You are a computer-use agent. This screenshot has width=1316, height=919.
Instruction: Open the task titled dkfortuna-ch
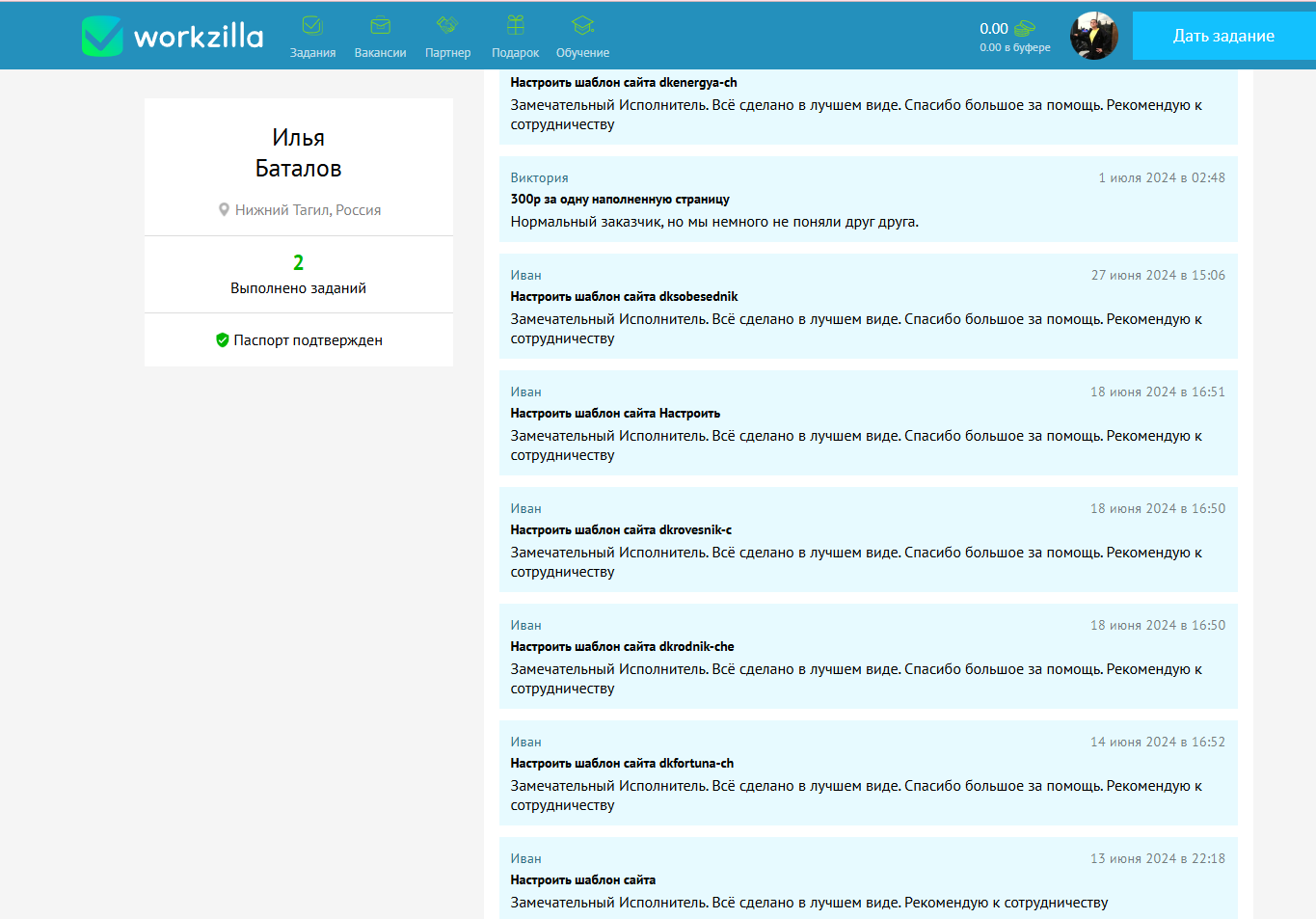point(622,764)
